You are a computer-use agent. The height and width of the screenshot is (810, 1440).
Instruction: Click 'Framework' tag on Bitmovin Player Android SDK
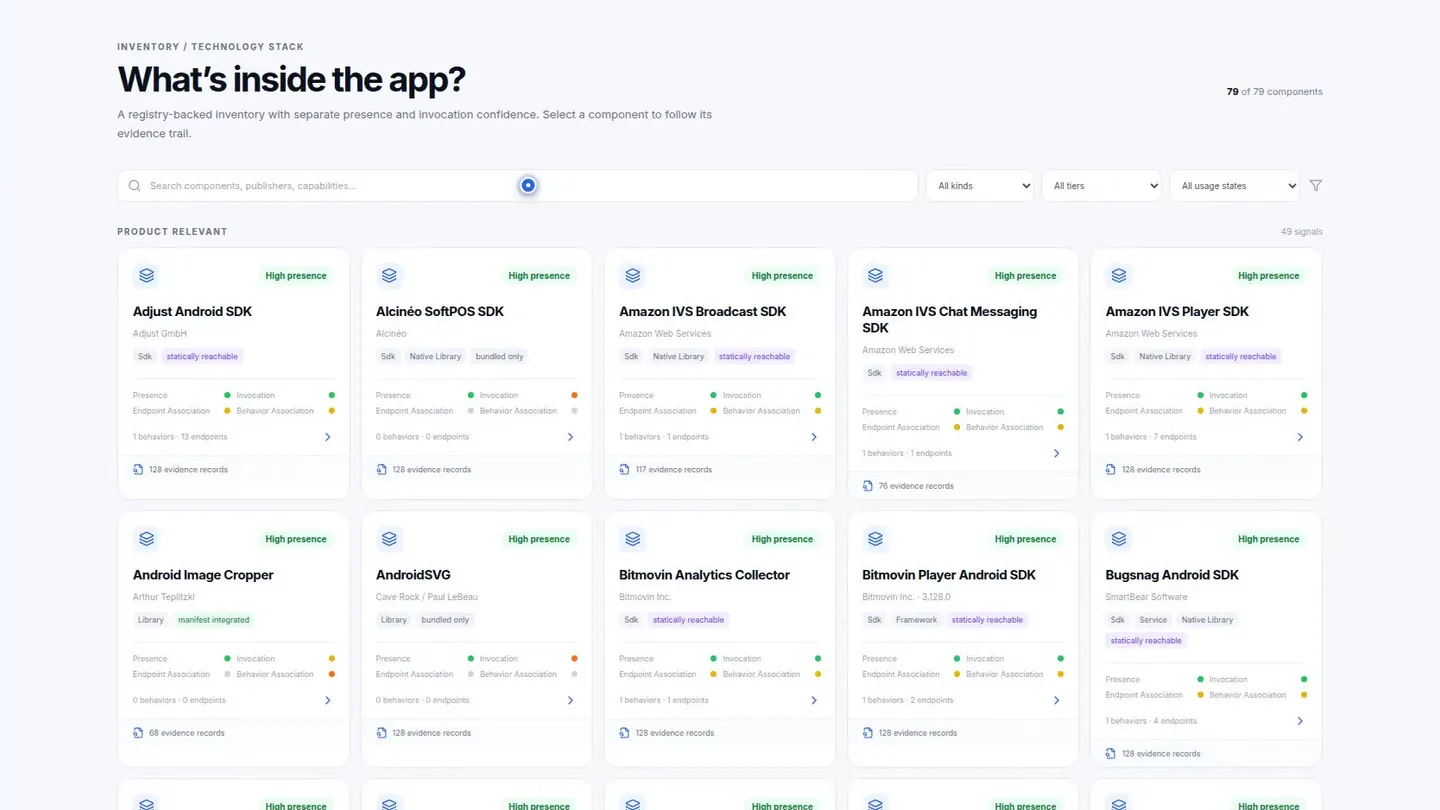click(x=916, y=620)
